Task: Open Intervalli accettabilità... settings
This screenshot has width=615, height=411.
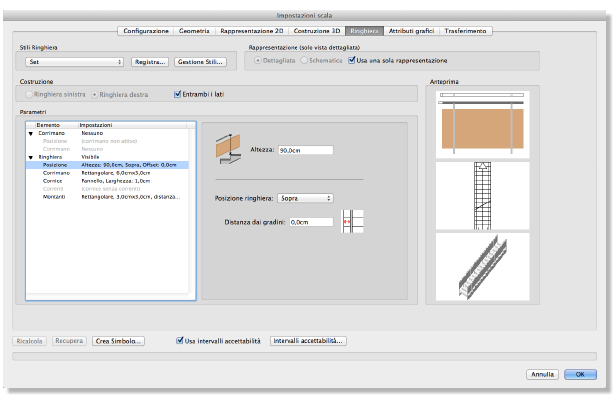Action: (308, 341)
